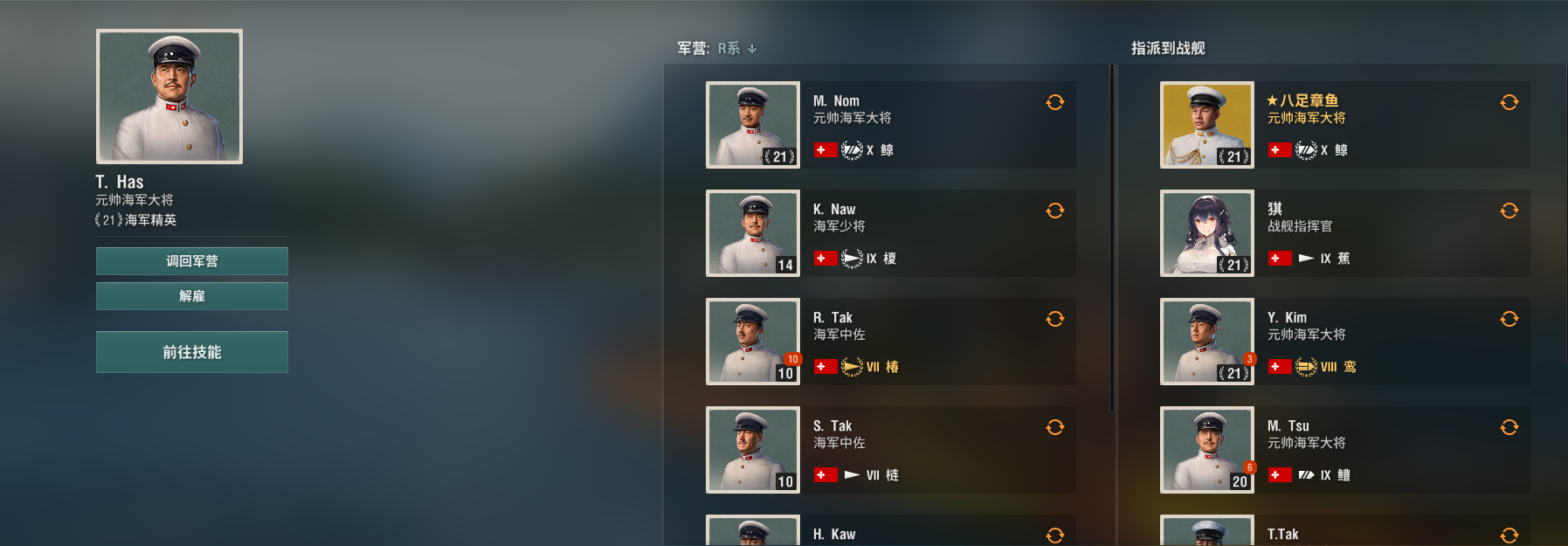
Task: Click the swap icon for K. Naw
Action: (x=1054, y=211)
